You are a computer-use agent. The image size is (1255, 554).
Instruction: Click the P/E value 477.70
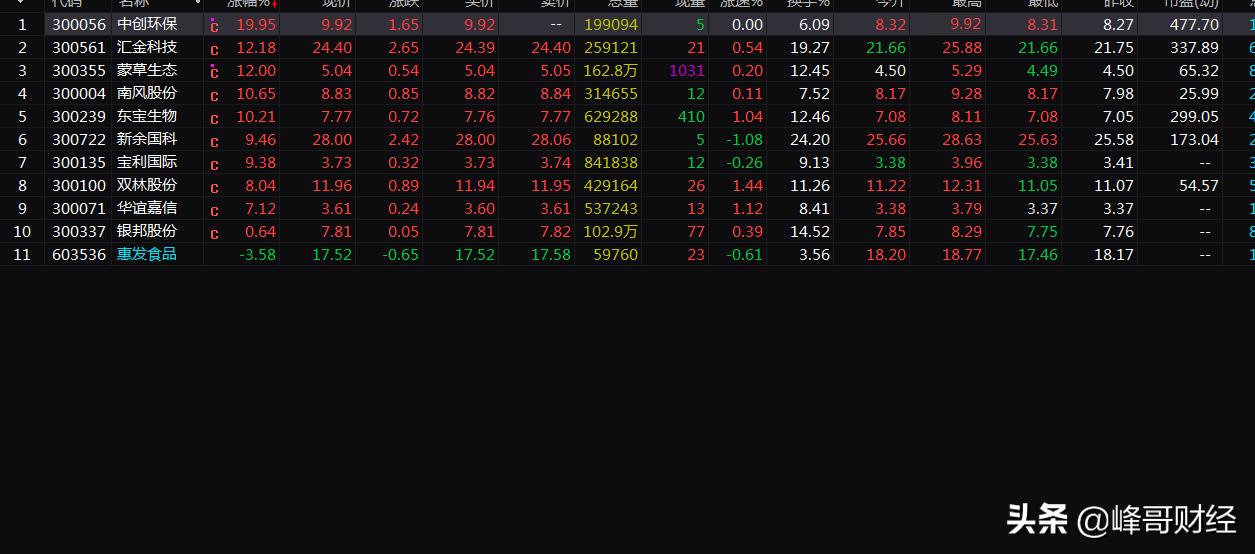[x=1194, y=24]
